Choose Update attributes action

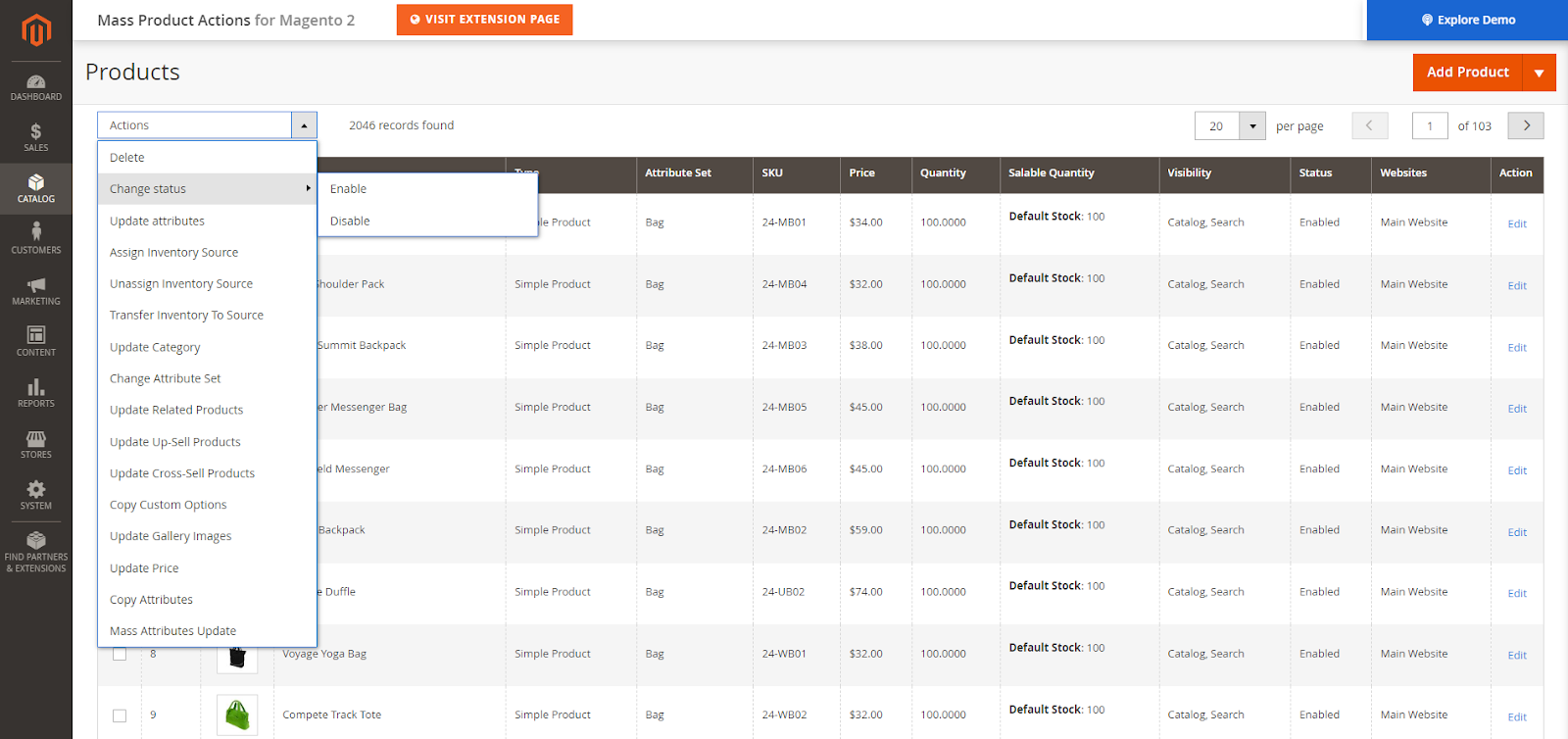click(207, 222)
